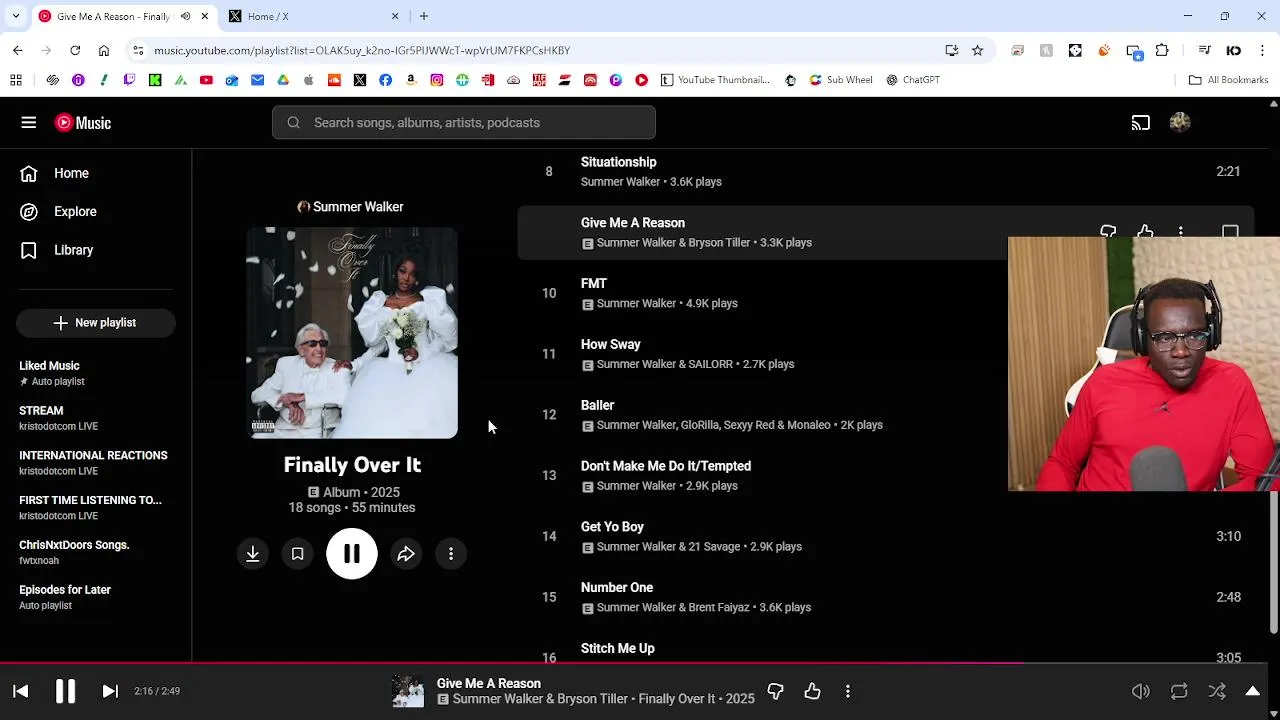Image resolution: width=1280 pixels, height=720 pixels.
Task: Open the Facebook bookmark icon
Action: 385,80
